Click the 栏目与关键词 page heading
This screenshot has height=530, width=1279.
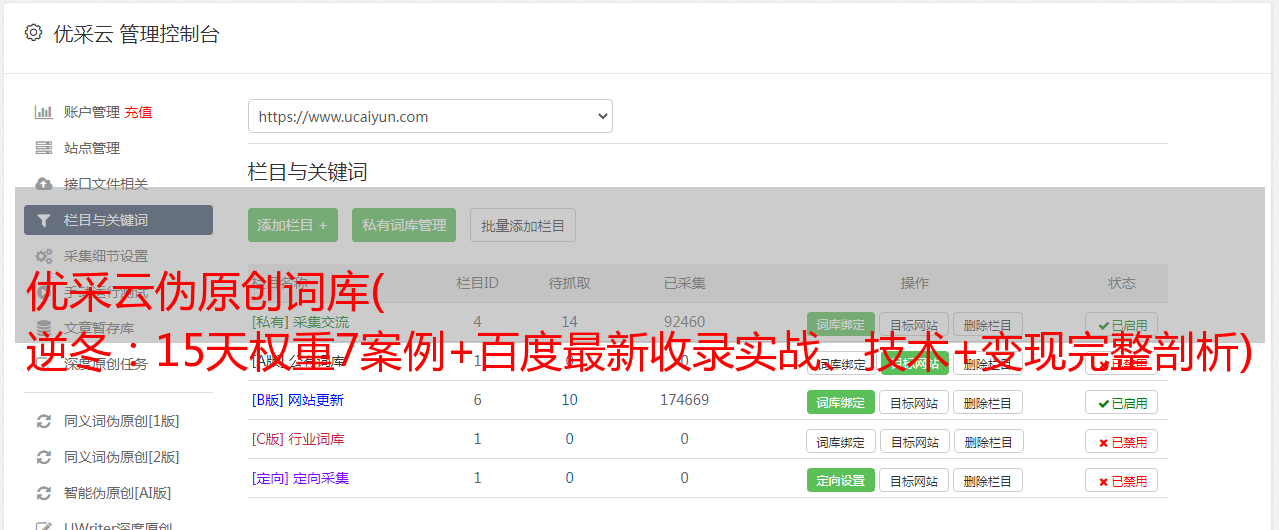(x=308, y=172)
